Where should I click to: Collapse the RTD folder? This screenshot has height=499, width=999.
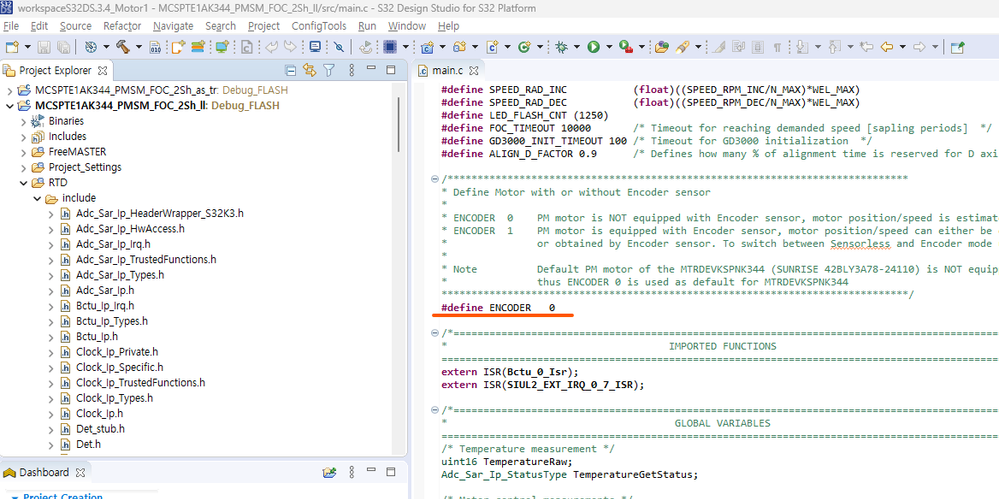[x=24, y=183]
